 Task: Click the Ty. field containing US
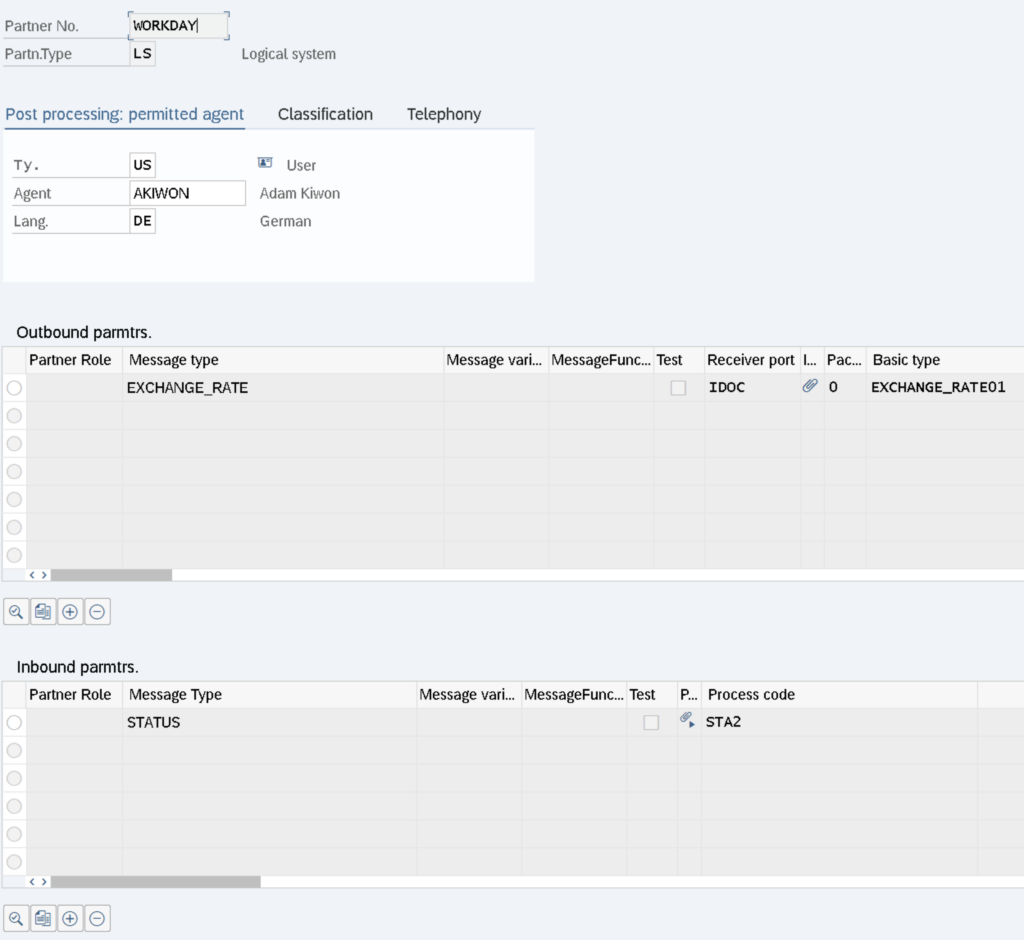coord(142,165)
